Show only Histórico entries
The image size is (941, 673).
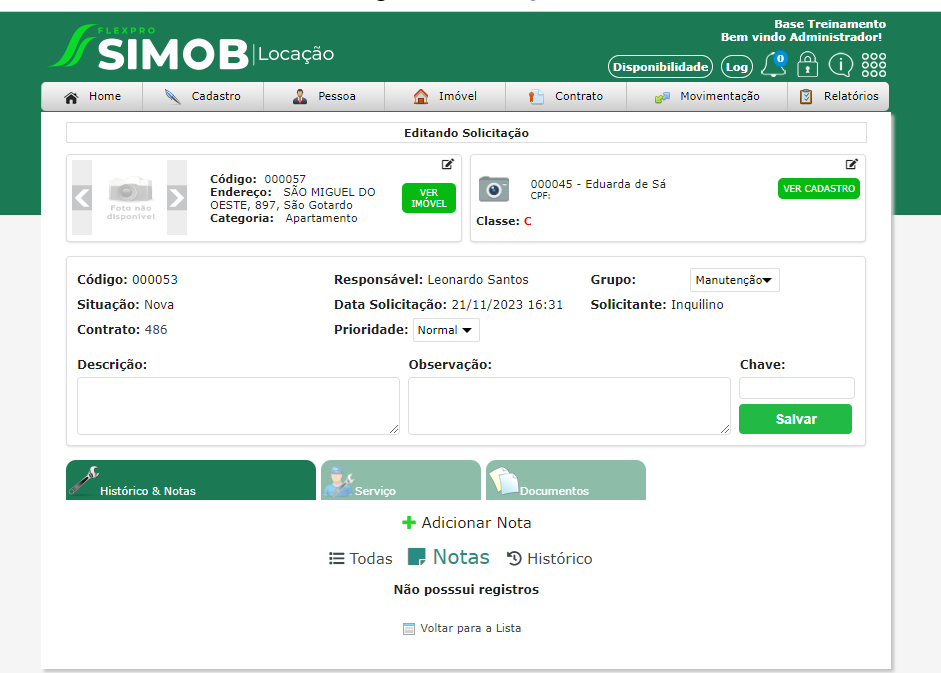[x=549, y=559]
